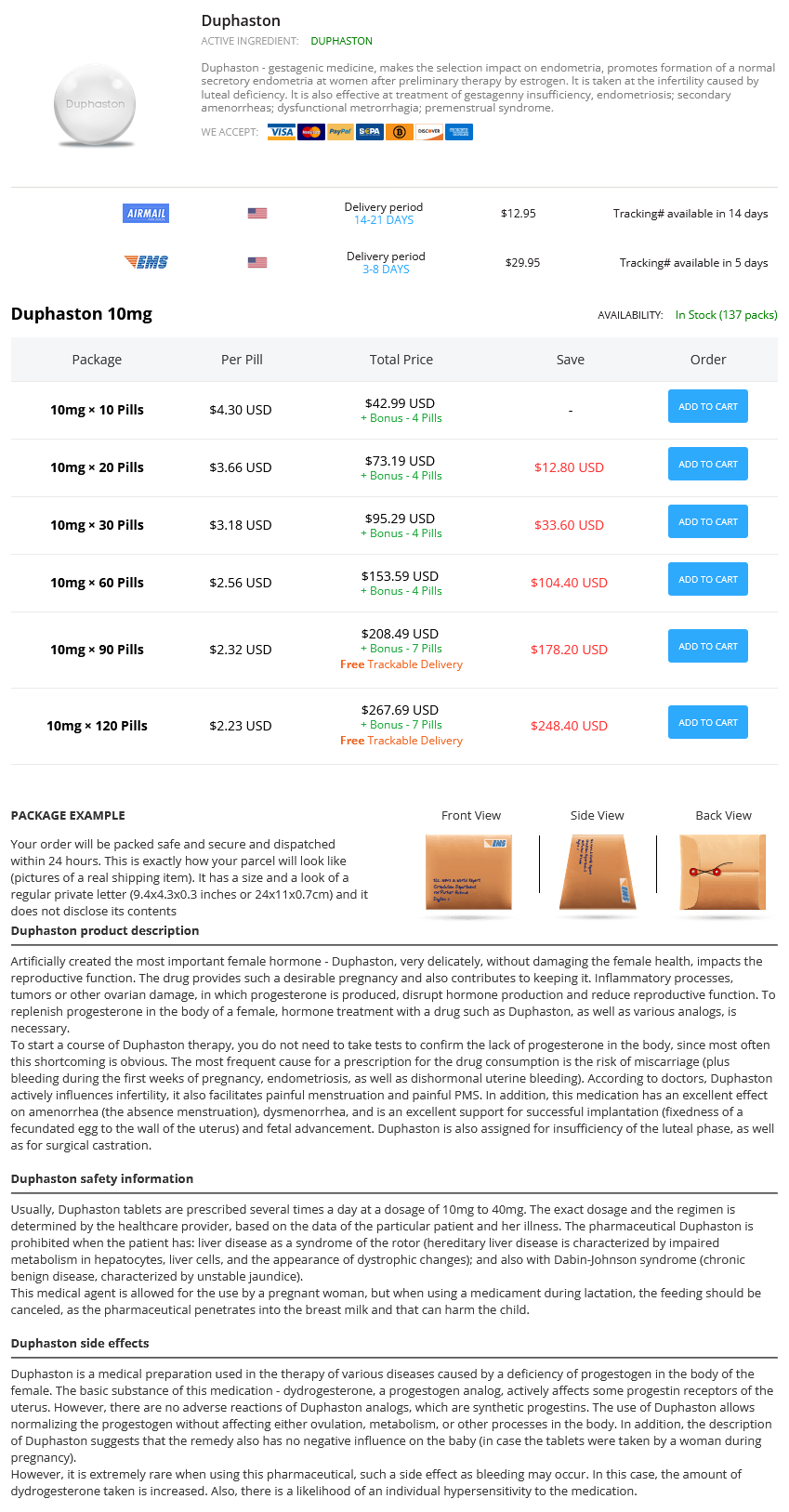Screen dimensions: 789x1512
Task: Click the Duphaston pill product image
Action: click(x=96, y=105)
